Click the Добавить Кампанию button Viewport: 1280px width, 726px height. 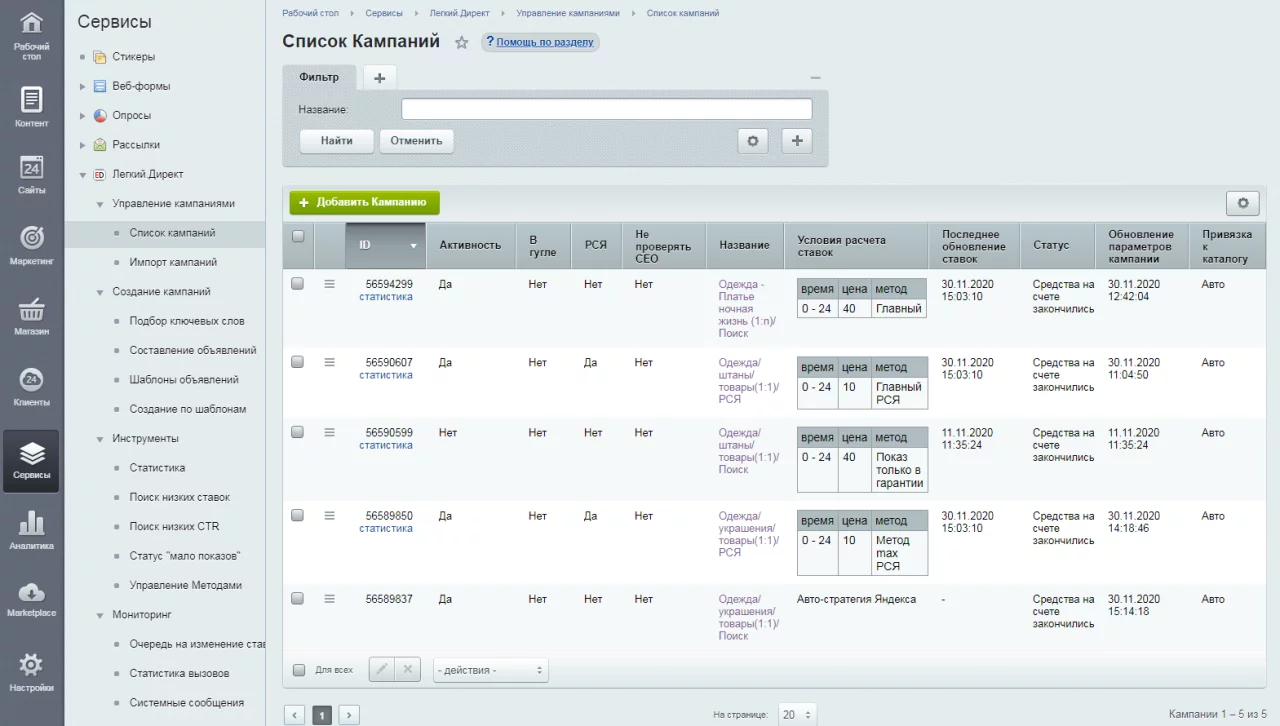[x=364, y=202]
